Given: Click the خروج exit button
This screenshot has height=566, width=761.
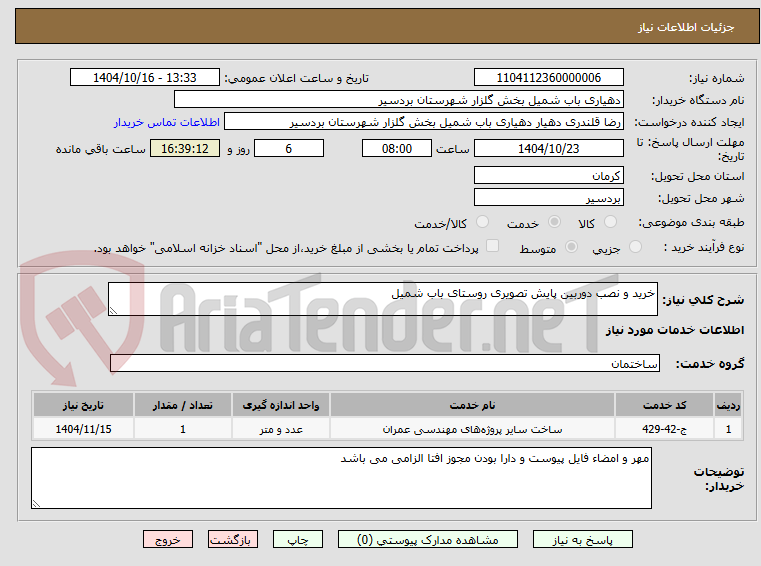Looking at the screenshot, I should (x=167, y=539).
